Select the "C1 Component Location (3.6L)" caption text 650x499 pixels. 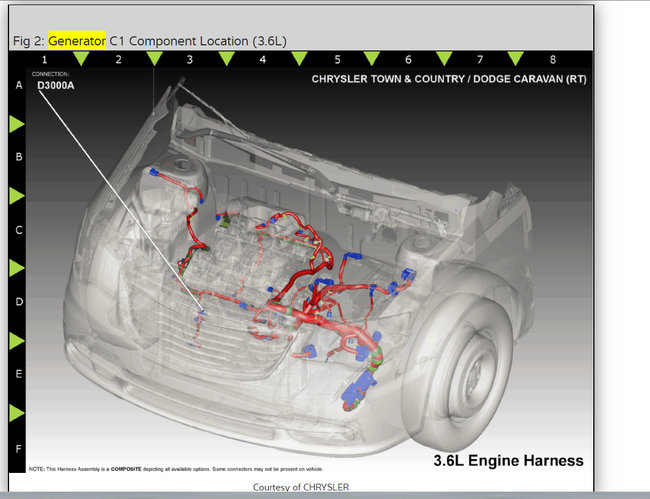click(x=198, y=41)
